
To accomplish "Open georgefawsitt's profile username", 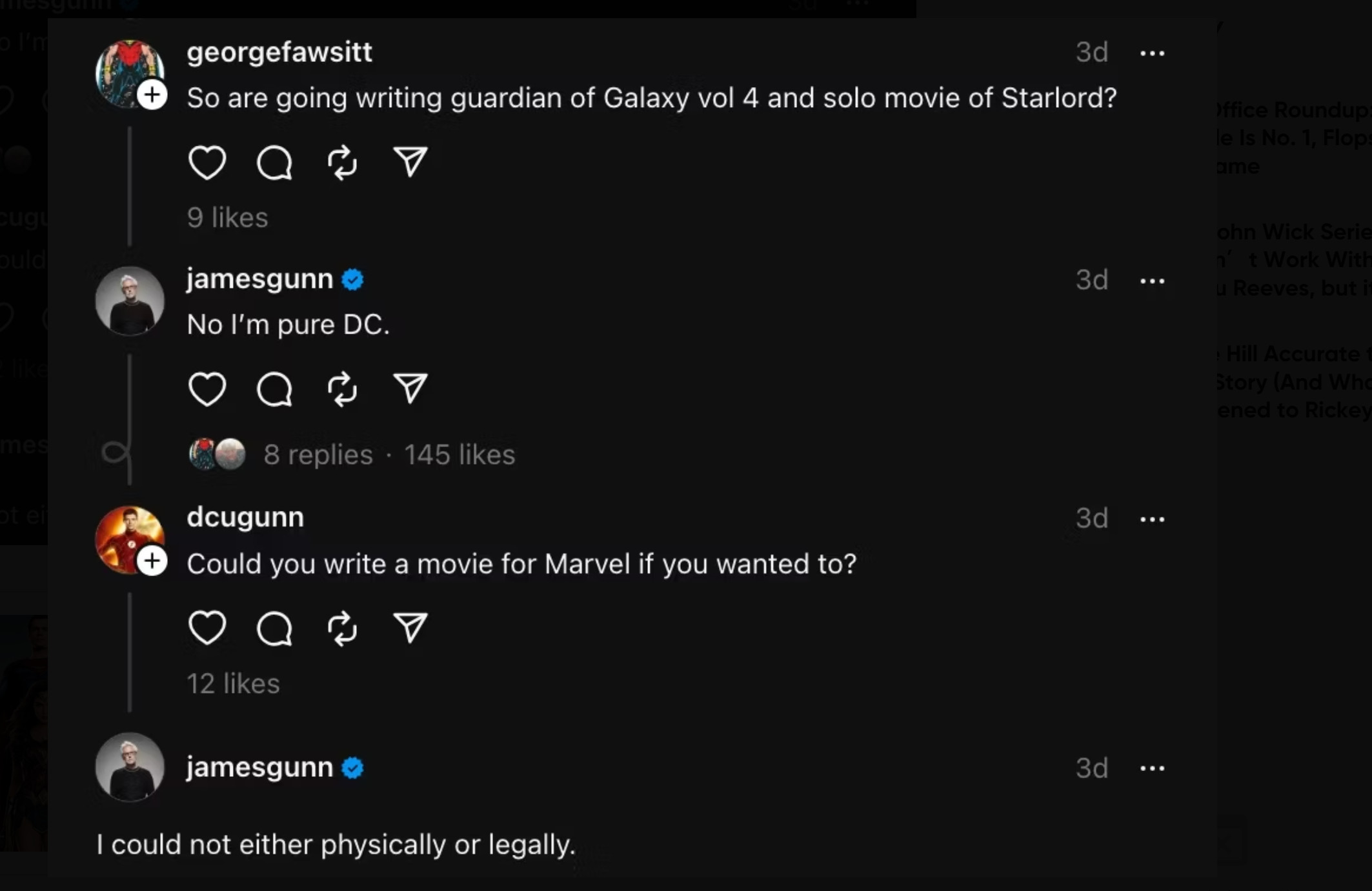I will [x=279, y=52].
